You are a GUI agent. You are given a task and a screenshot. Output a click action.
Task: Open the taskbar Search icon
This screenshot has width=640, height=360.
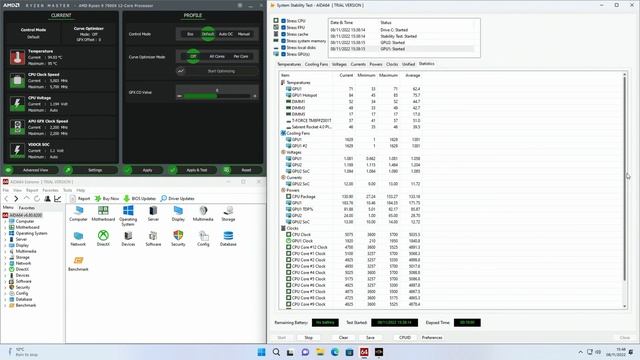(x=276, y=352)
